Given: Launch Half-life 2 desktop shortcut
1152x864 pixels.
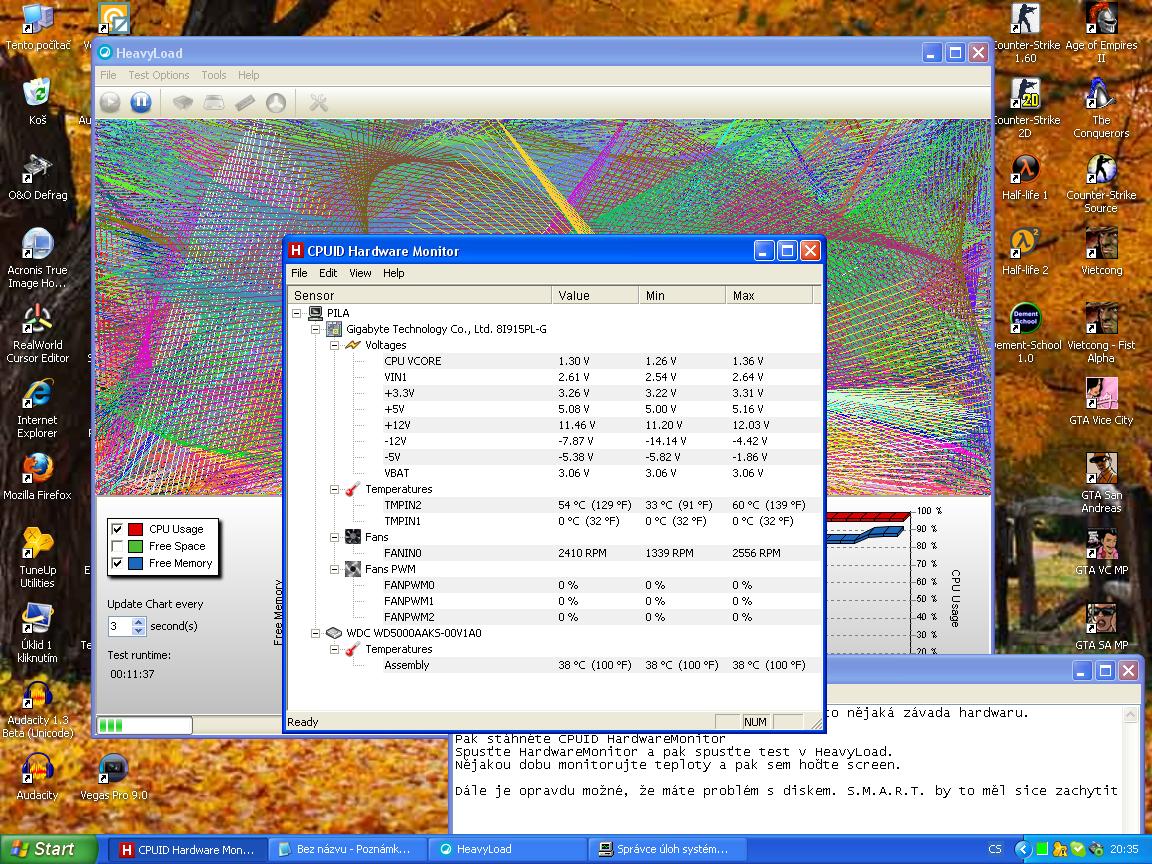Looking at the screenshot, I should 1026,252.
